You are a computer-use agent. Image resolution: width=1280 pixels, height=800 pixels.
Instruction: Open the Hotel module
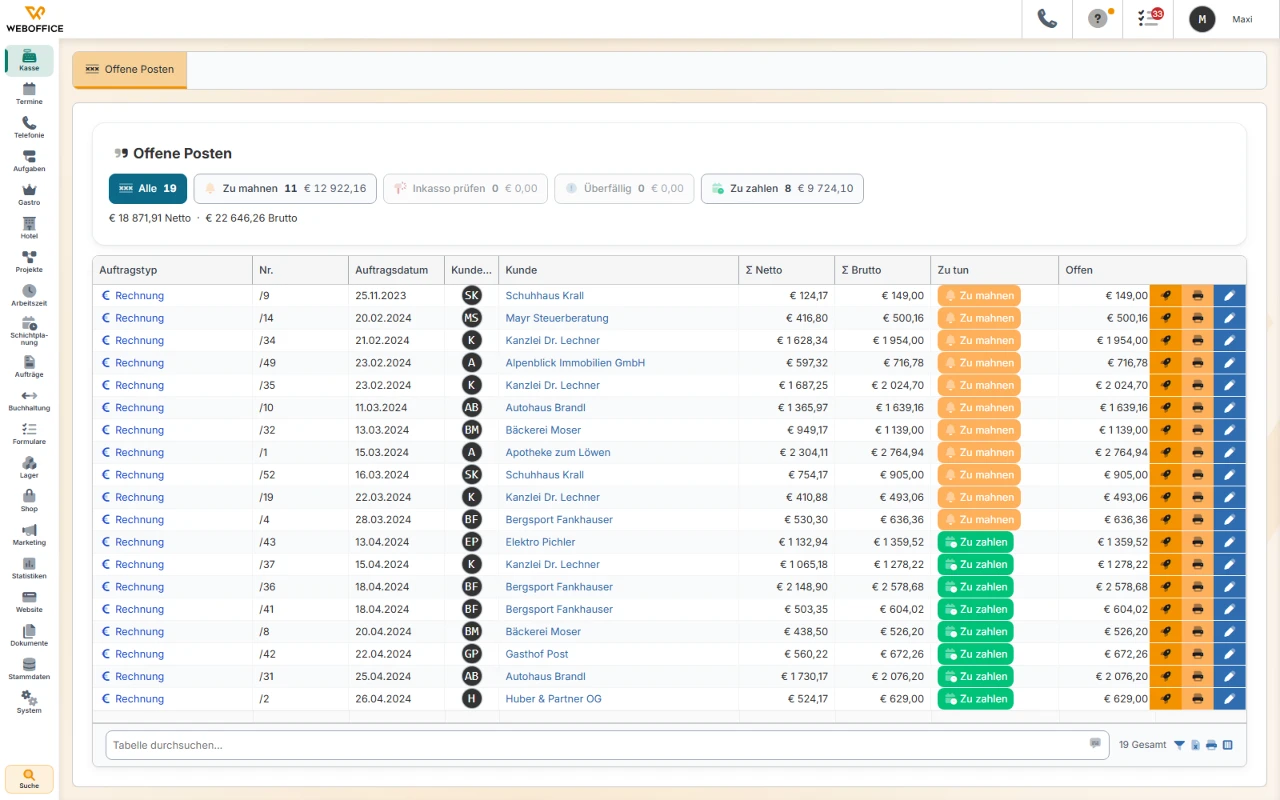[x=29, y=229]
